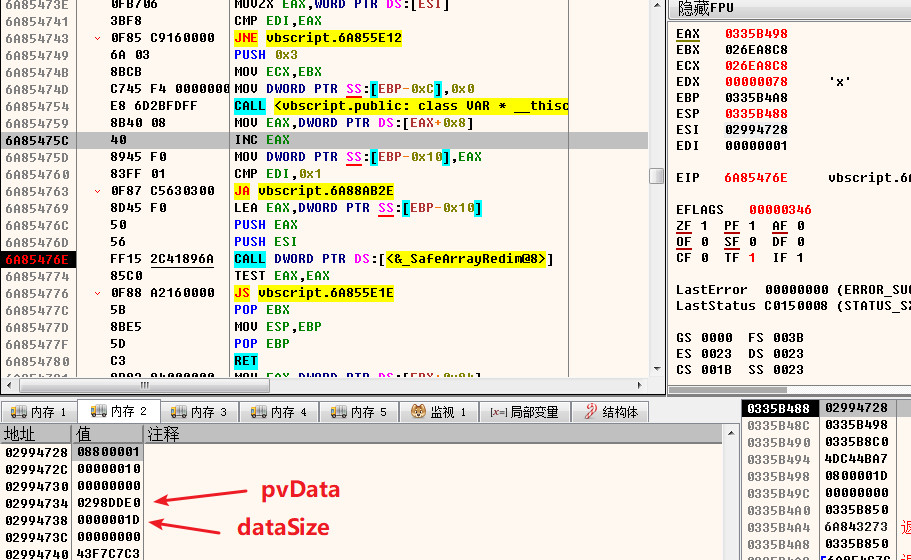Select the JS vbscript.6A855E1E instruction
Viewport: 911px width, 560px height.
click(314, 293)
